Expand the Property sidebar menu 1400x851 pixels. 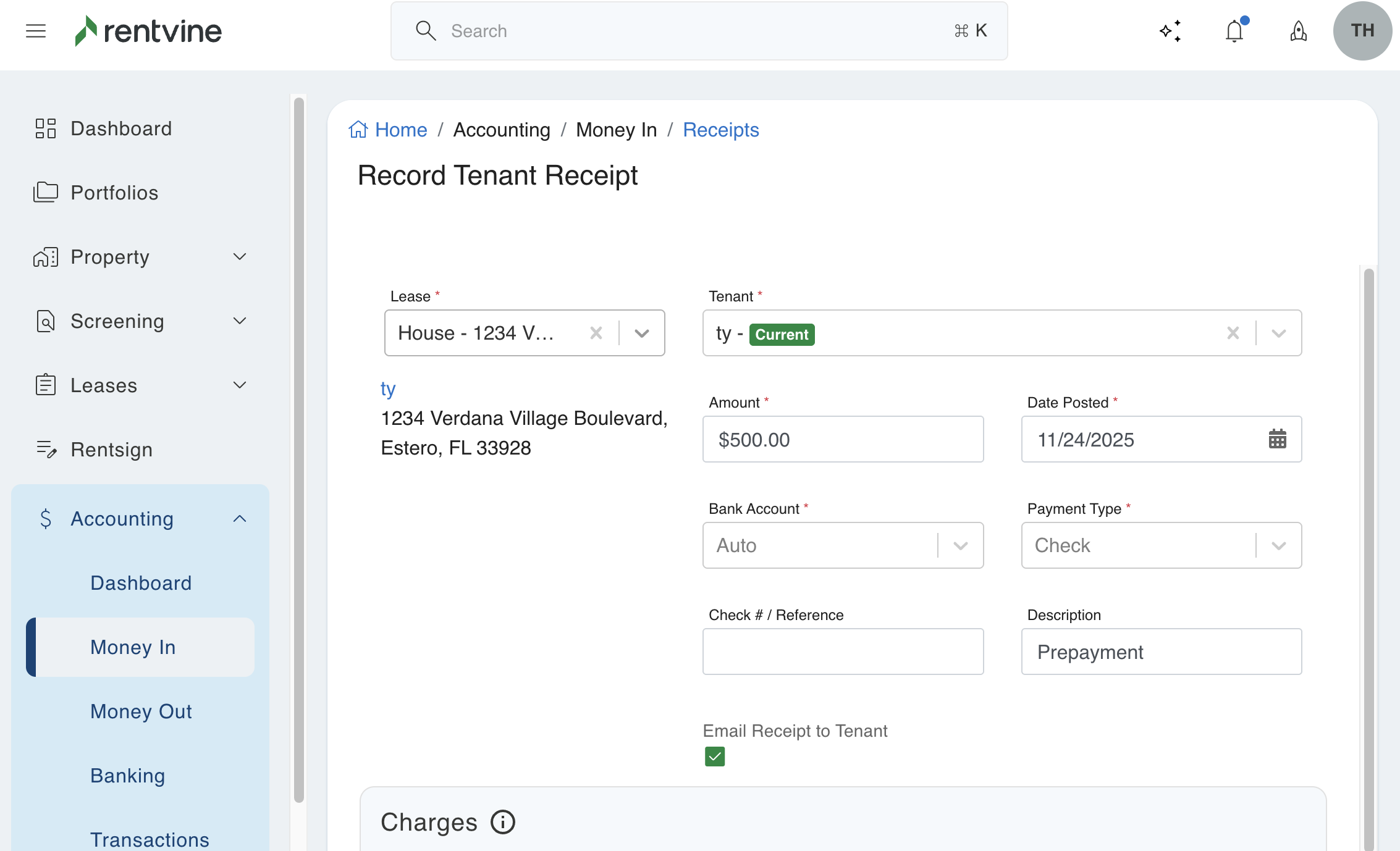tap(240, 257)
